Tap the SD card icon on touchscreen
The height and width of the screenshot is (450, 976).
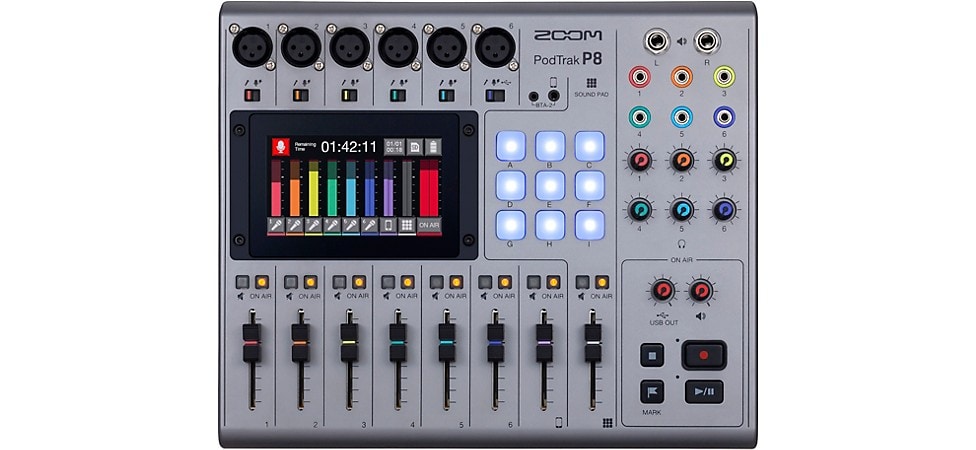pos(415,147)
